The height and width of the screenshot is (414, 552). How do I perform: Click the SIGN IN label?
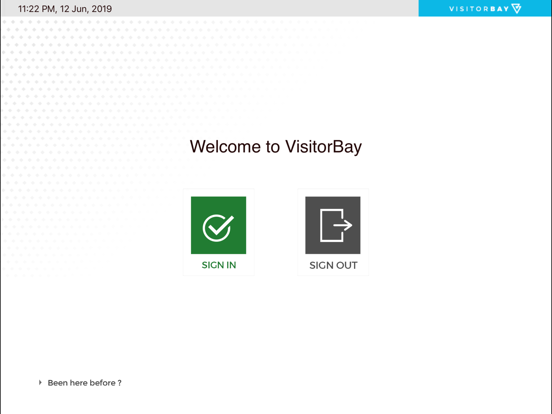(219, 265)
